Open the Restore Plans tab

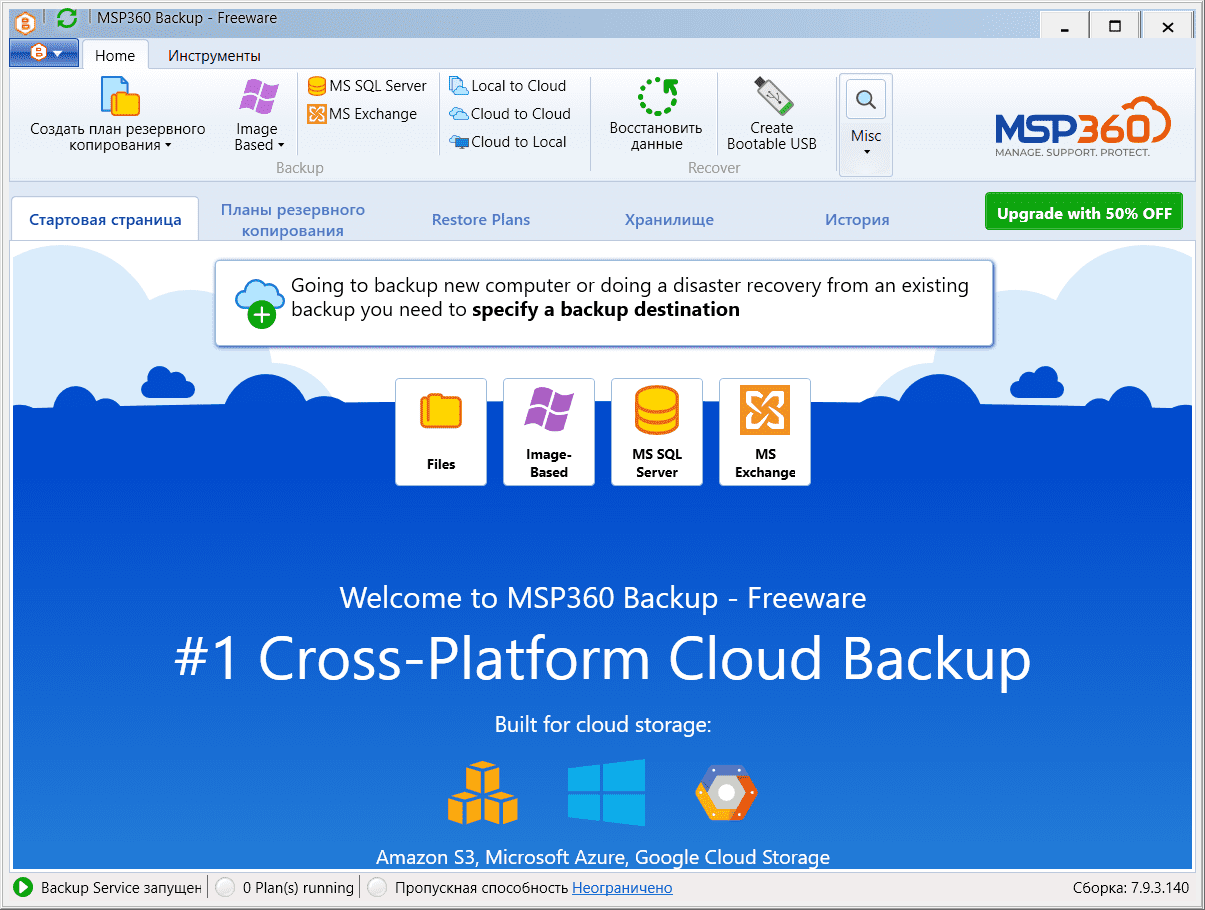[x=481, y=220]
